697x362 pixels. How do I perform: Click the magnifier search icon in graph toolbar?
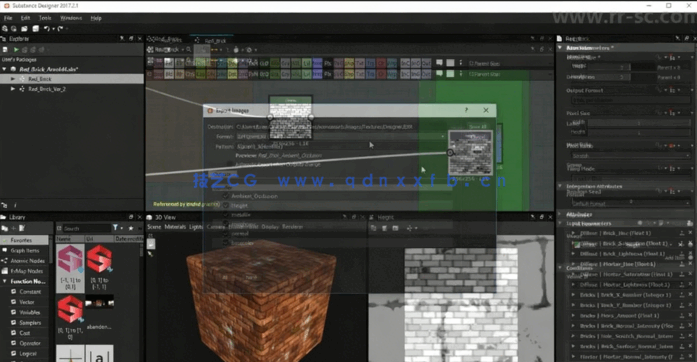(189, 50)
